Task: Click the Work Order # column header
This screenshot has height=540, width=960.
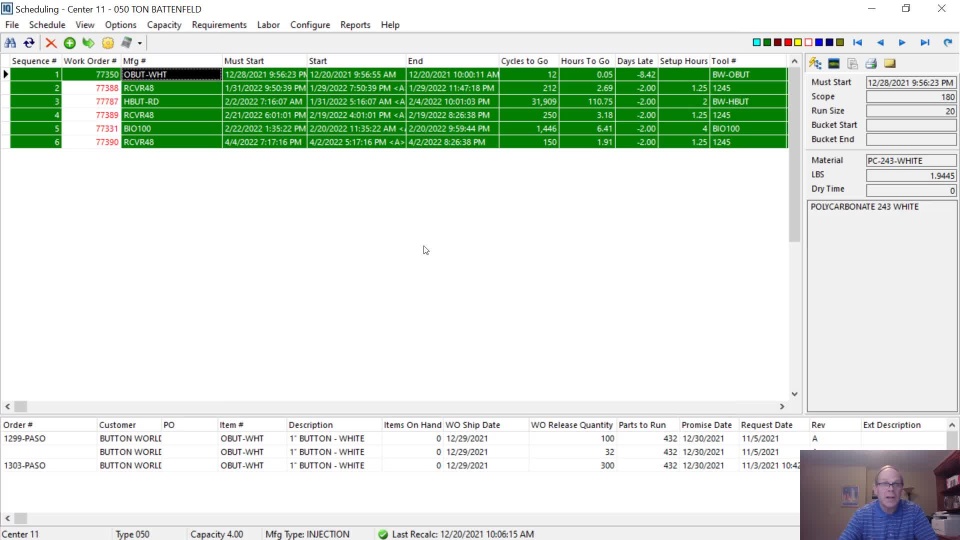Action: click(x=90, y=61)
